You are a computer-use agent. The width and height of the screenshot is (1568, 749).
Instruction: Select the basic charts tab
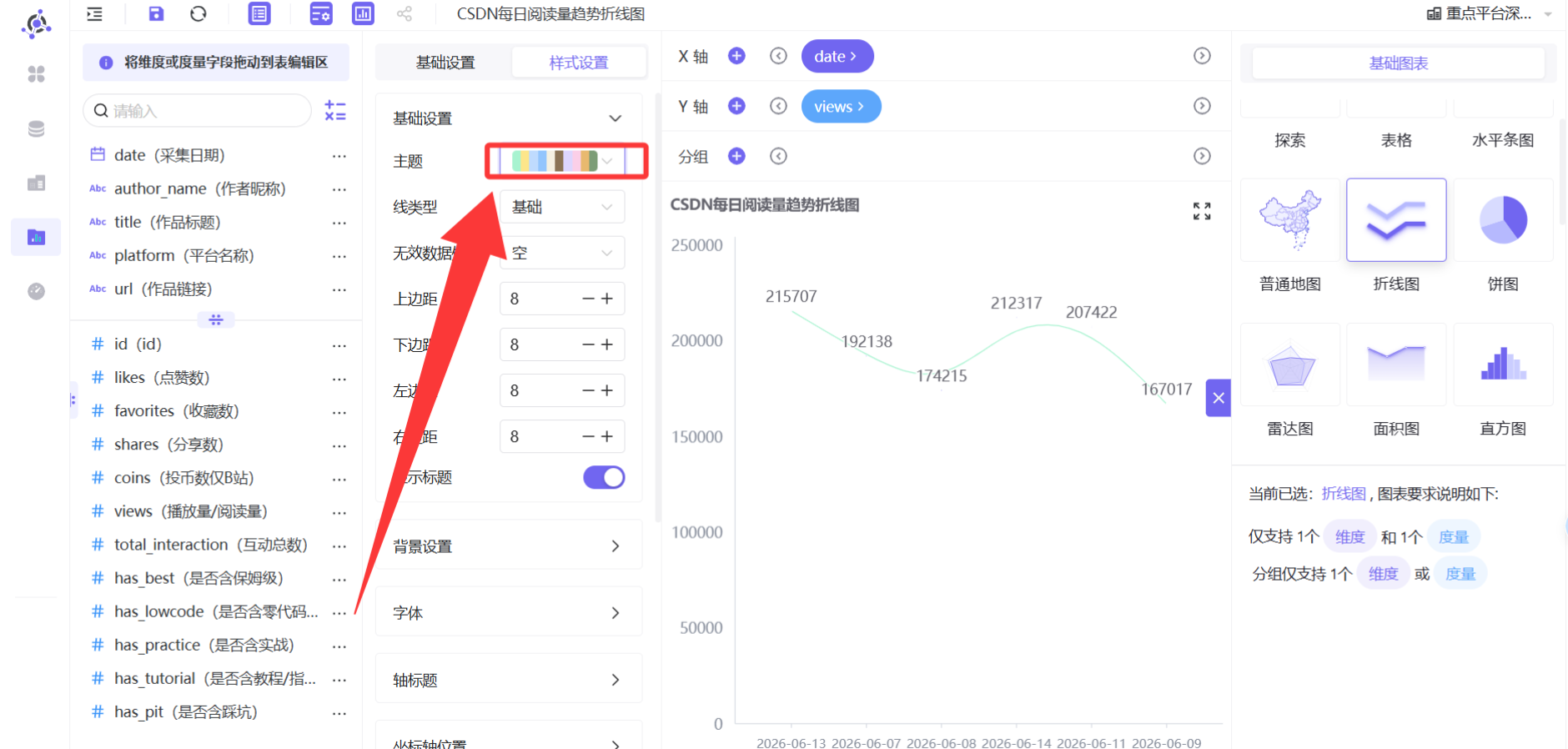(1399, 63)
